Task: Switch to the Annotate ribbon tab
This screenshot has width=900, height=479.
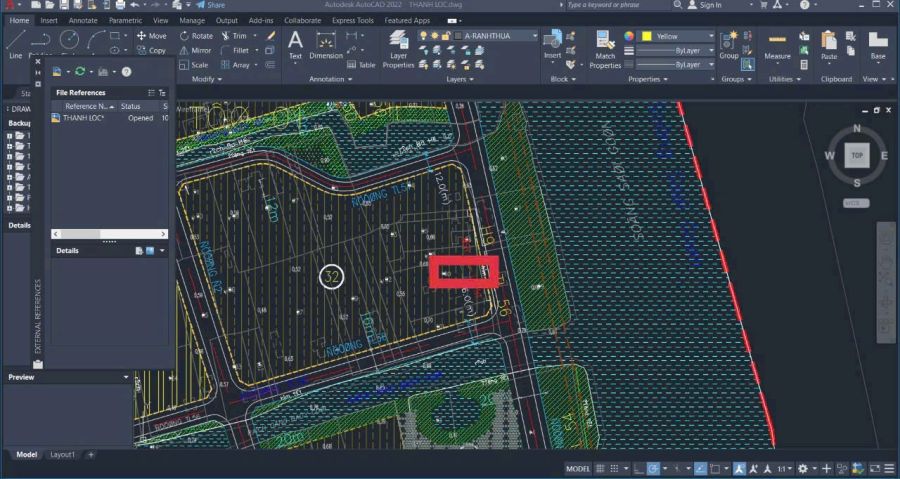Action: [83, 20]
